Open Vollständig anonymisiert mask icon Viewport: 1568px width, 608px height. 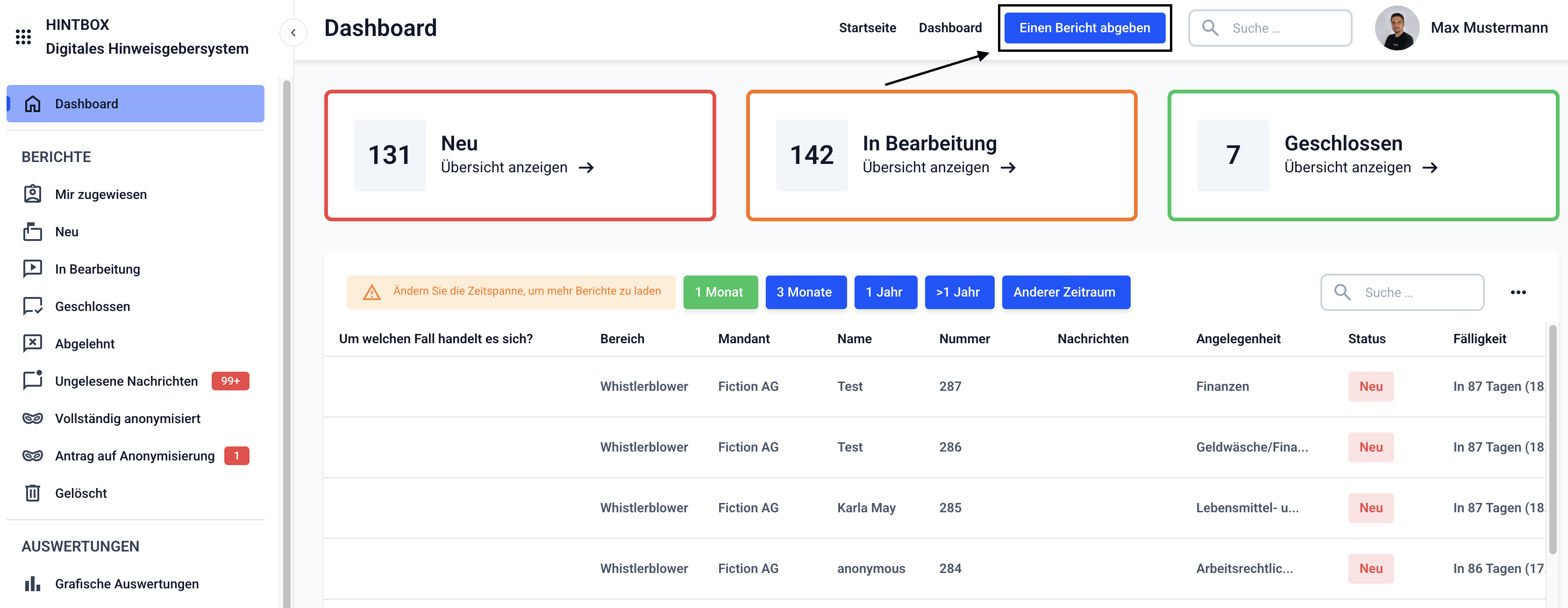pos(32,418)
